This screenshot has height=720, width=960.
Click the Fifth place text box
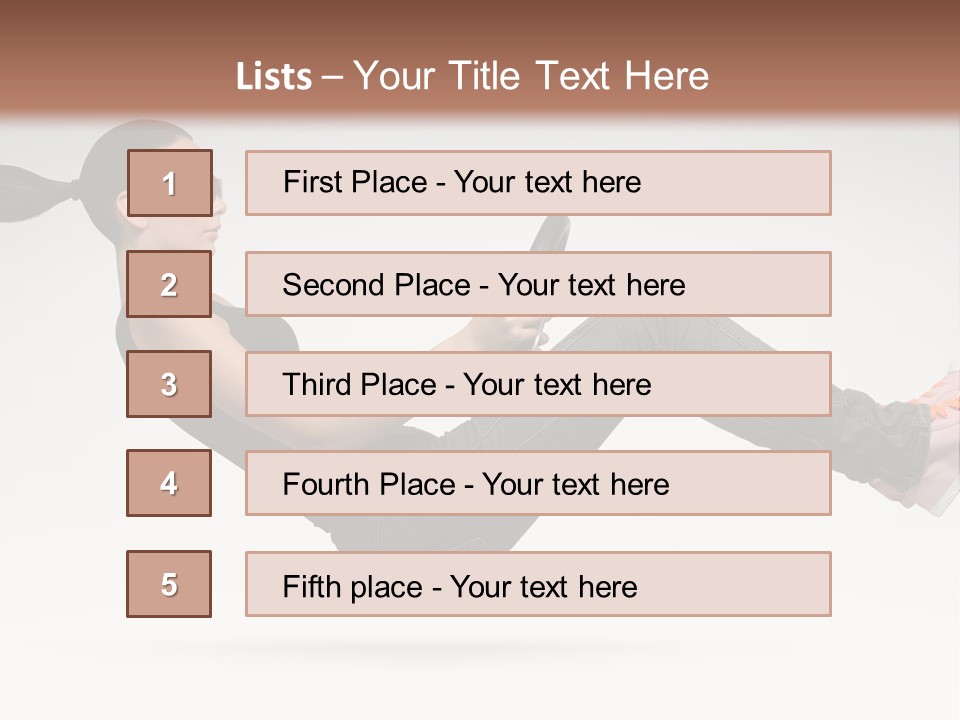(538, 585)
